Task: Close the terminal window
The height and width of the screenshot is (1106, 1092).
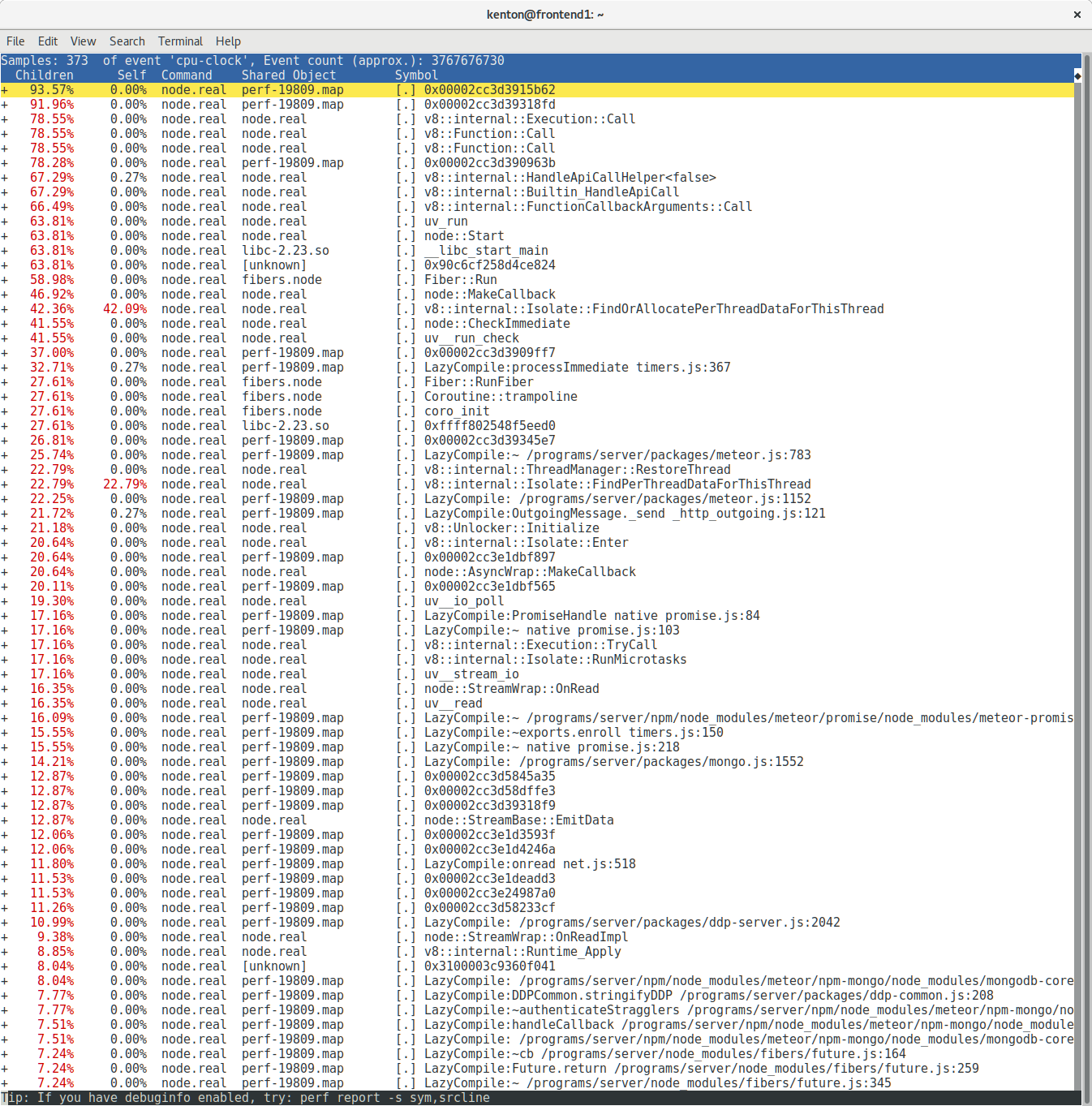Action: pyautogui.click(x=1077, y=15)
